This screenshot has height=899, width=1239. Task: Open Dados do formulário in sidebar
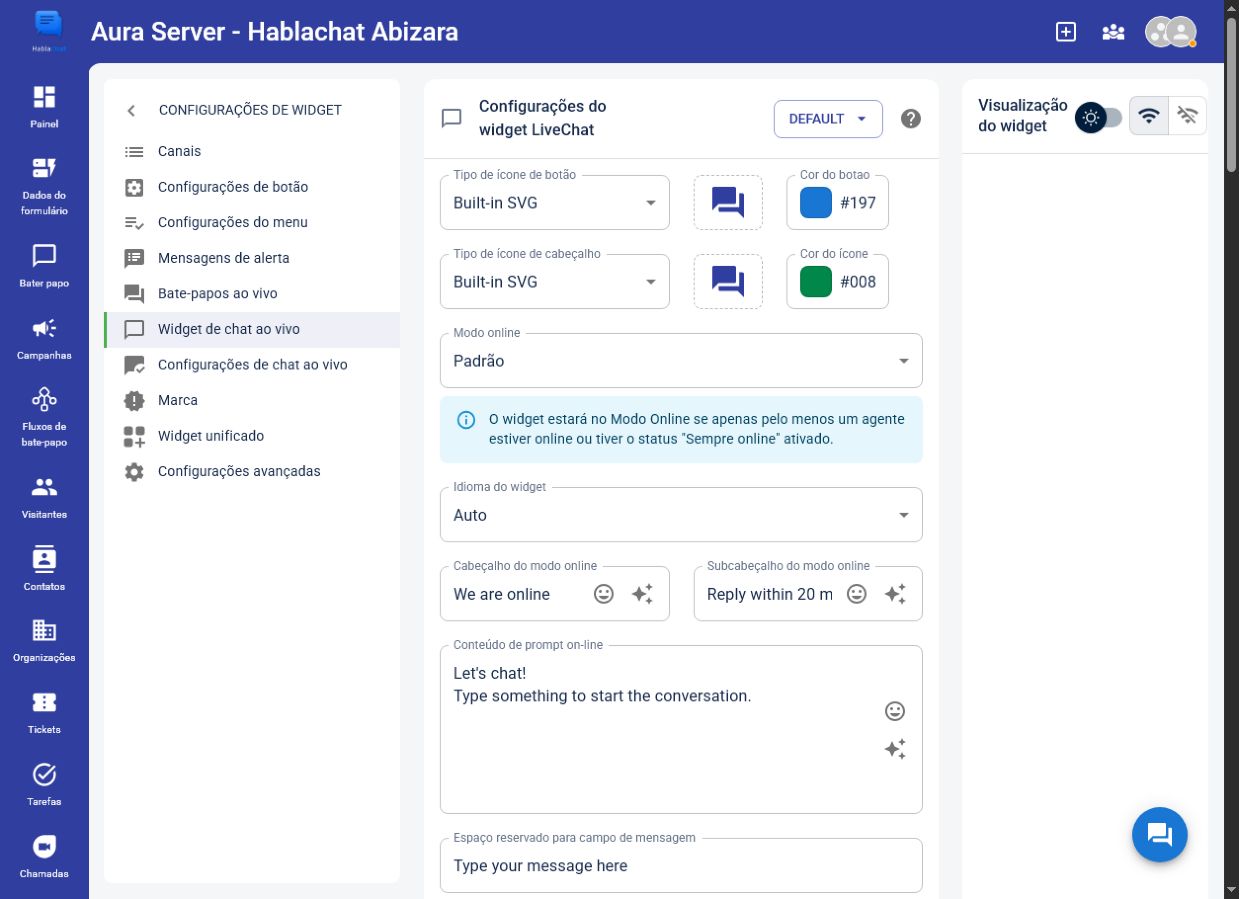point(44,186)
